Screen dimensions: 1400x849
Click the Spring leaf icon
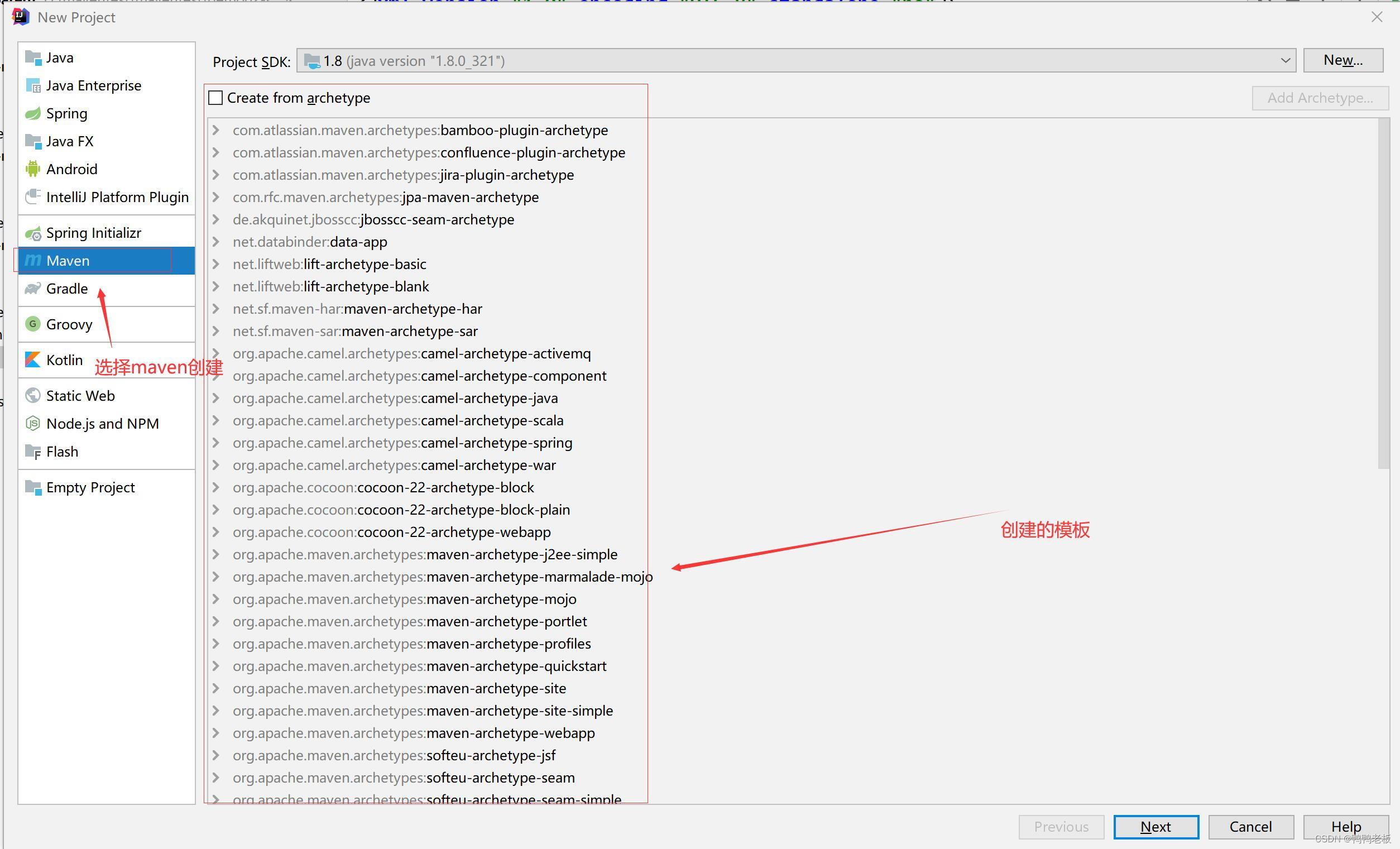33,114
